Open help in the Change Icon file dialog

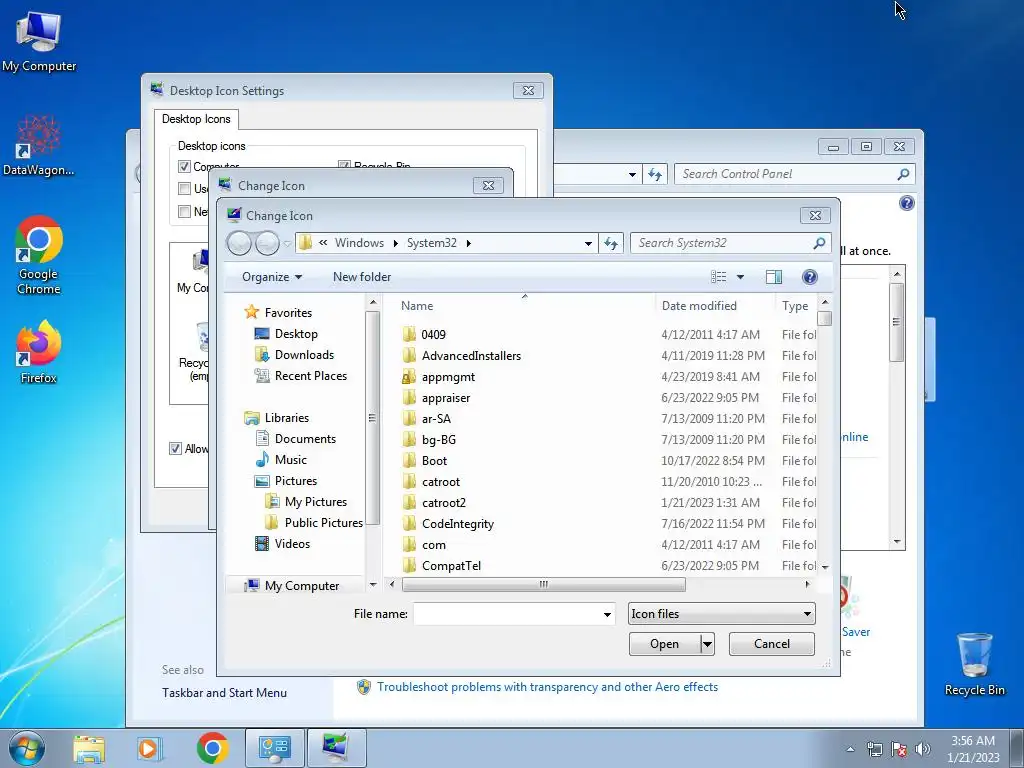pos(810,277)
